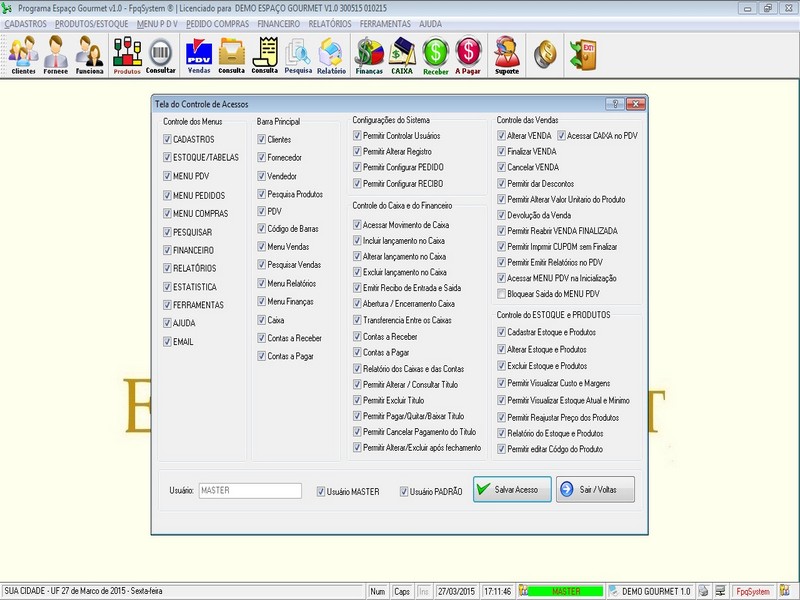Click the Usuário input field
The image size is (800, 600).
[x=250, y=491]
